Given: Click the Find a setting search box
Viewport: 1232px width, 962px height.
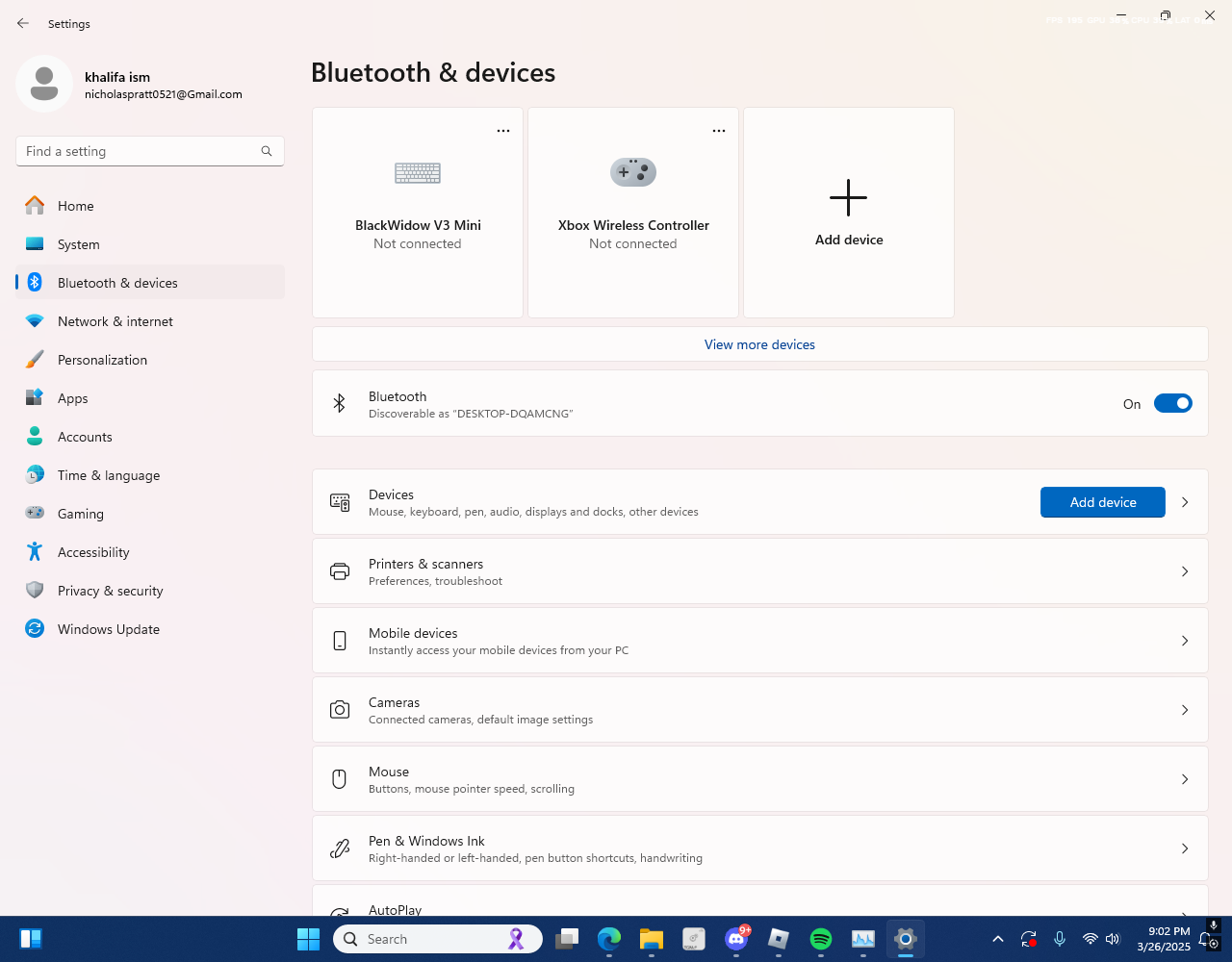Looking at the screenshot, I should pos(150,151).
